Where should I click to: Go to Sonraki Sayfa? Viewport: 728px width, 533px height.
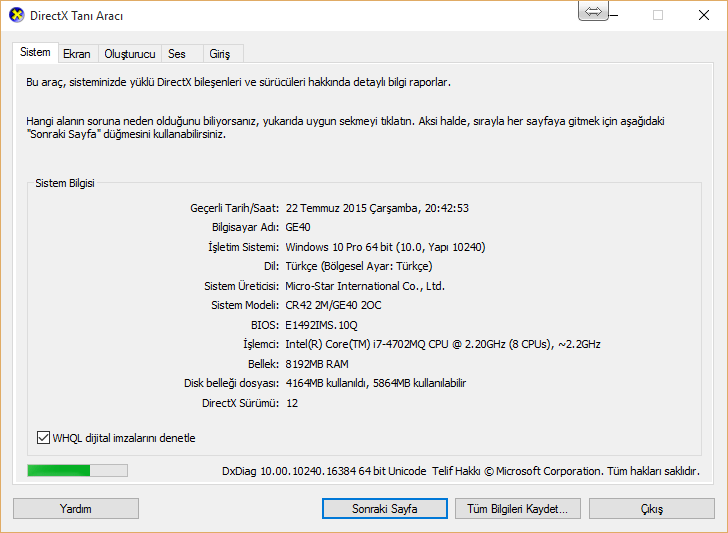click(385, 509)
